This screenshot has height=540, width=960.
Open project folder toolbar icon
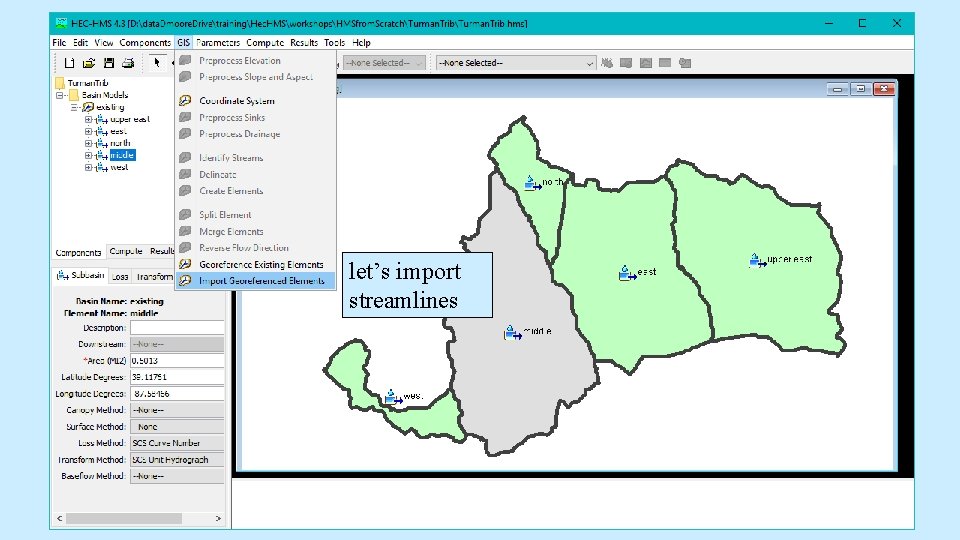(89, 63)
